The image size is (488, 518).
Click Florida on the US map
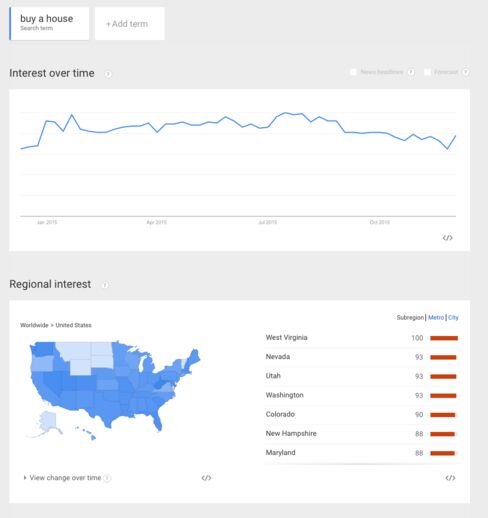click(158, 423)
